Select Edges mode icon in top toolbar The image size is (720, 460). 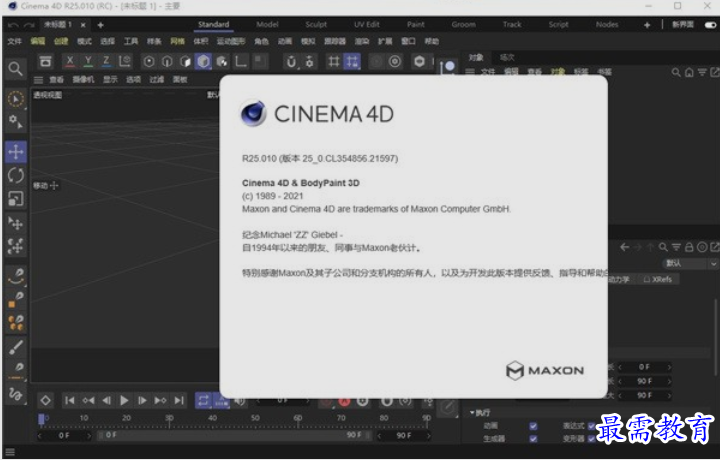coord(167,62)
